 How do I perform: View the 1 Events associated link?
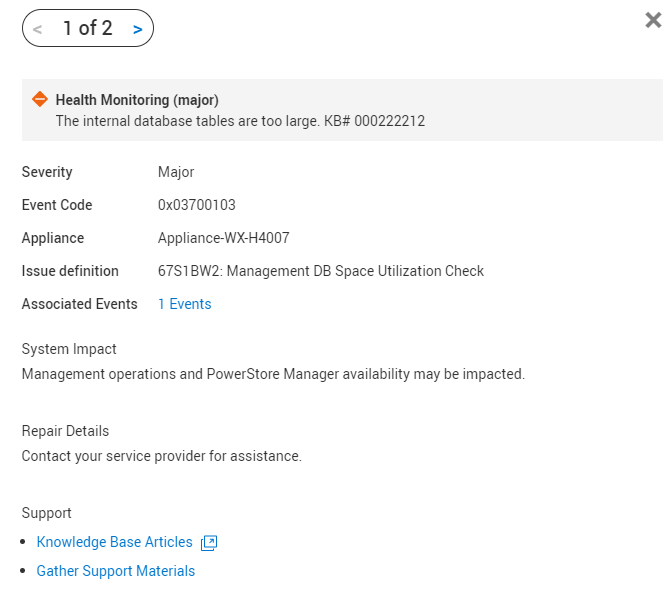pyautogui.click(x=184, y=304)
